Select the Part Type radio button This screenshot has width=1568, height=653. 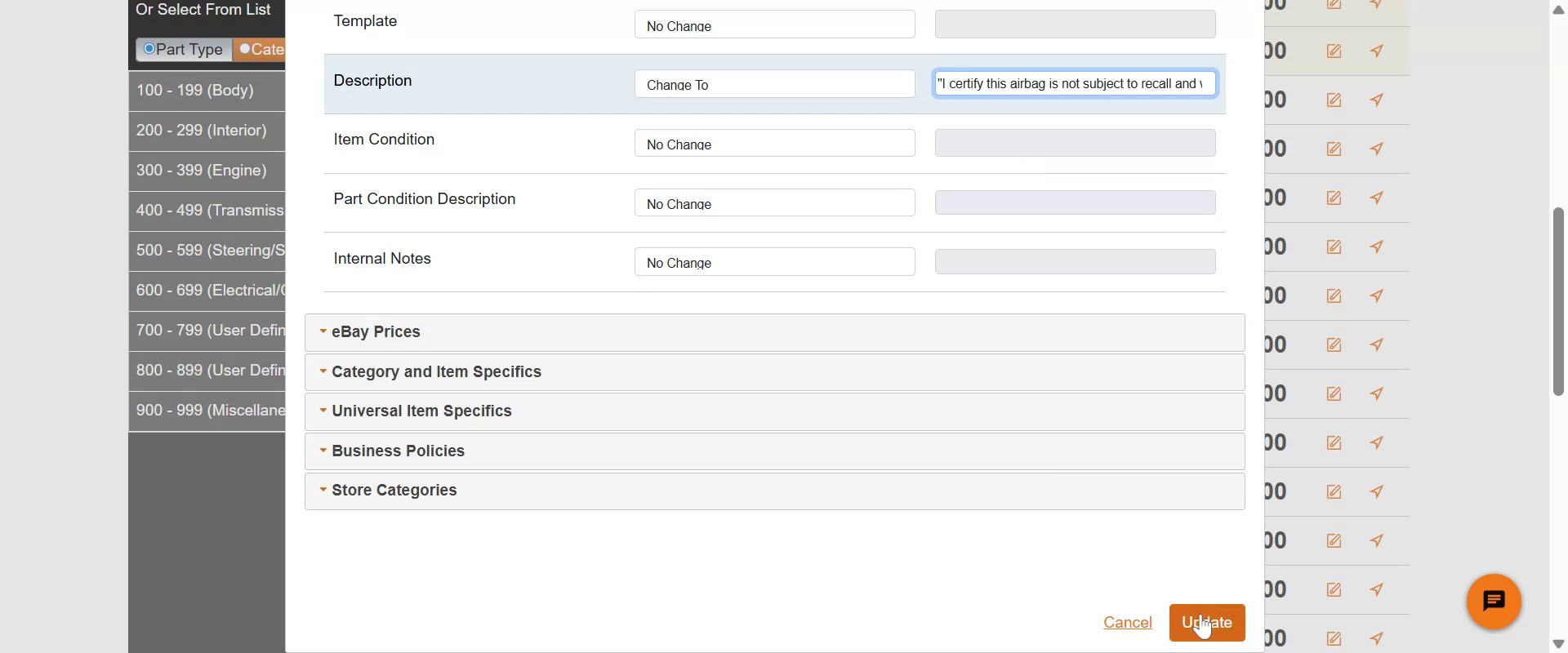point(149,49)
